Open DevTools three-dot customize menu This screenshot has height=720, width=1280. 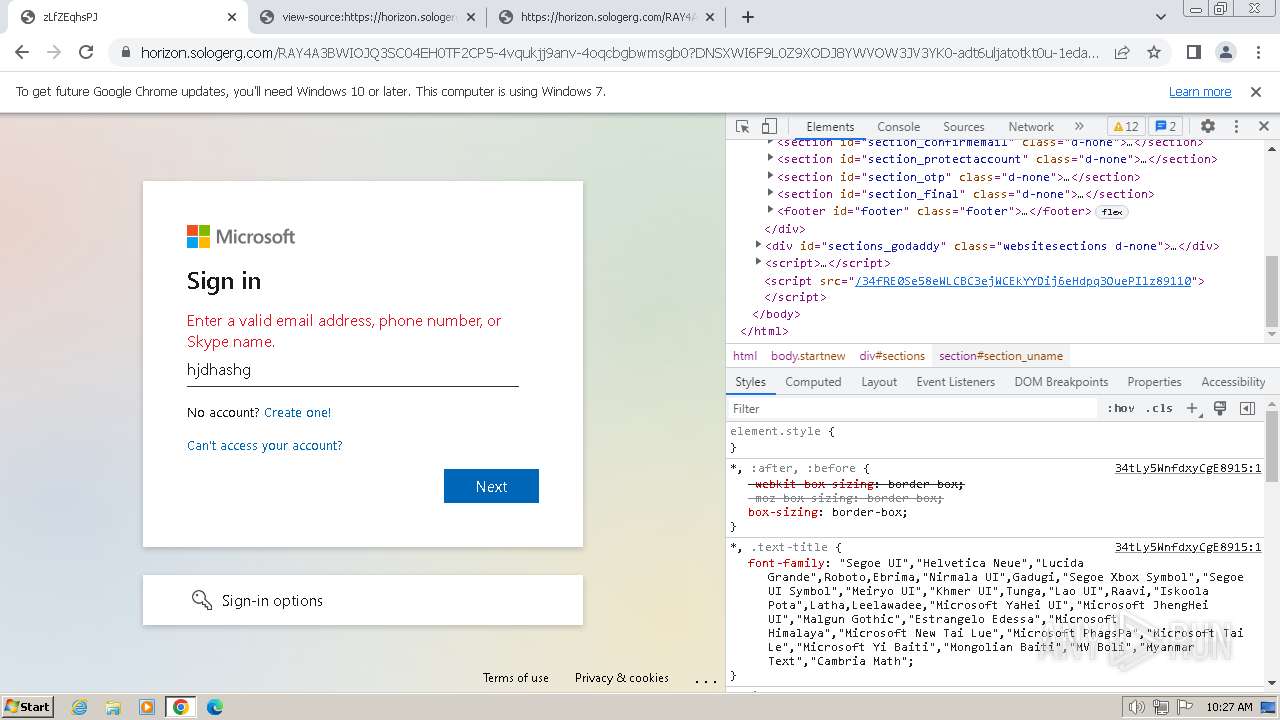pos(1236,127)
